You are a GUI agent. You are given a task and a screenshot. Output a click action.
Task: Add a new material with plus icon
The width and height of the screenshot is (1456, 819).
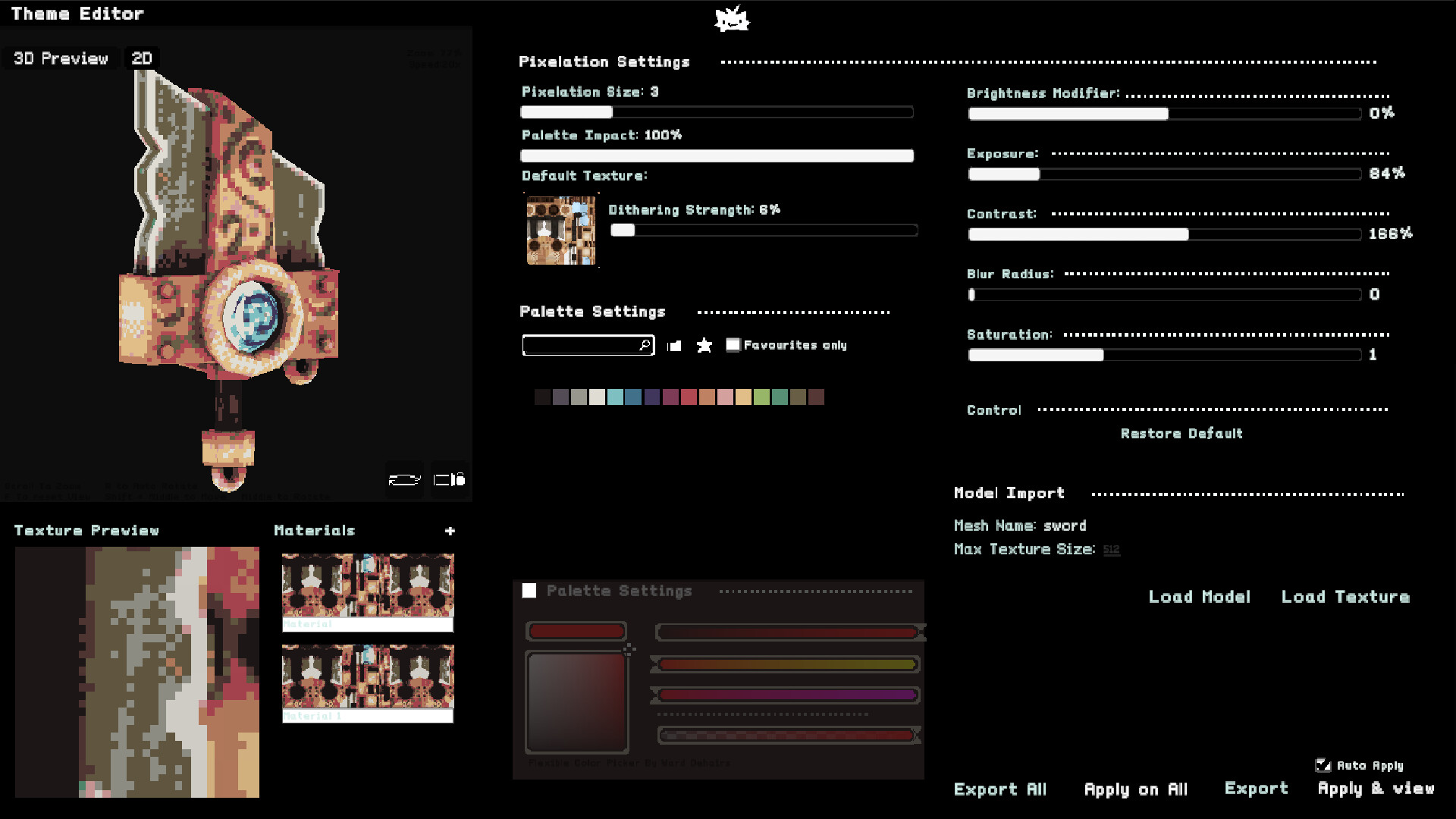tap(450, 531)
